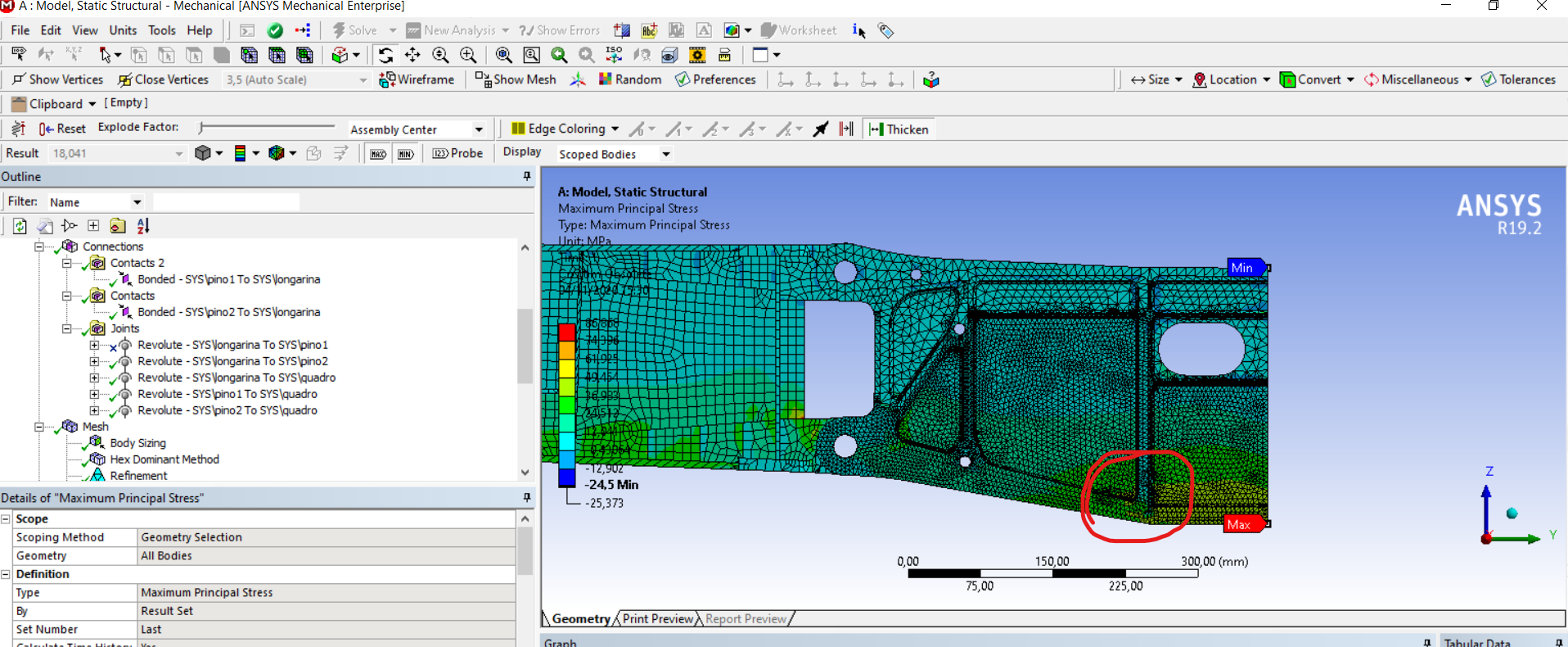Toggle Show Mesh display

click(516, 79)
